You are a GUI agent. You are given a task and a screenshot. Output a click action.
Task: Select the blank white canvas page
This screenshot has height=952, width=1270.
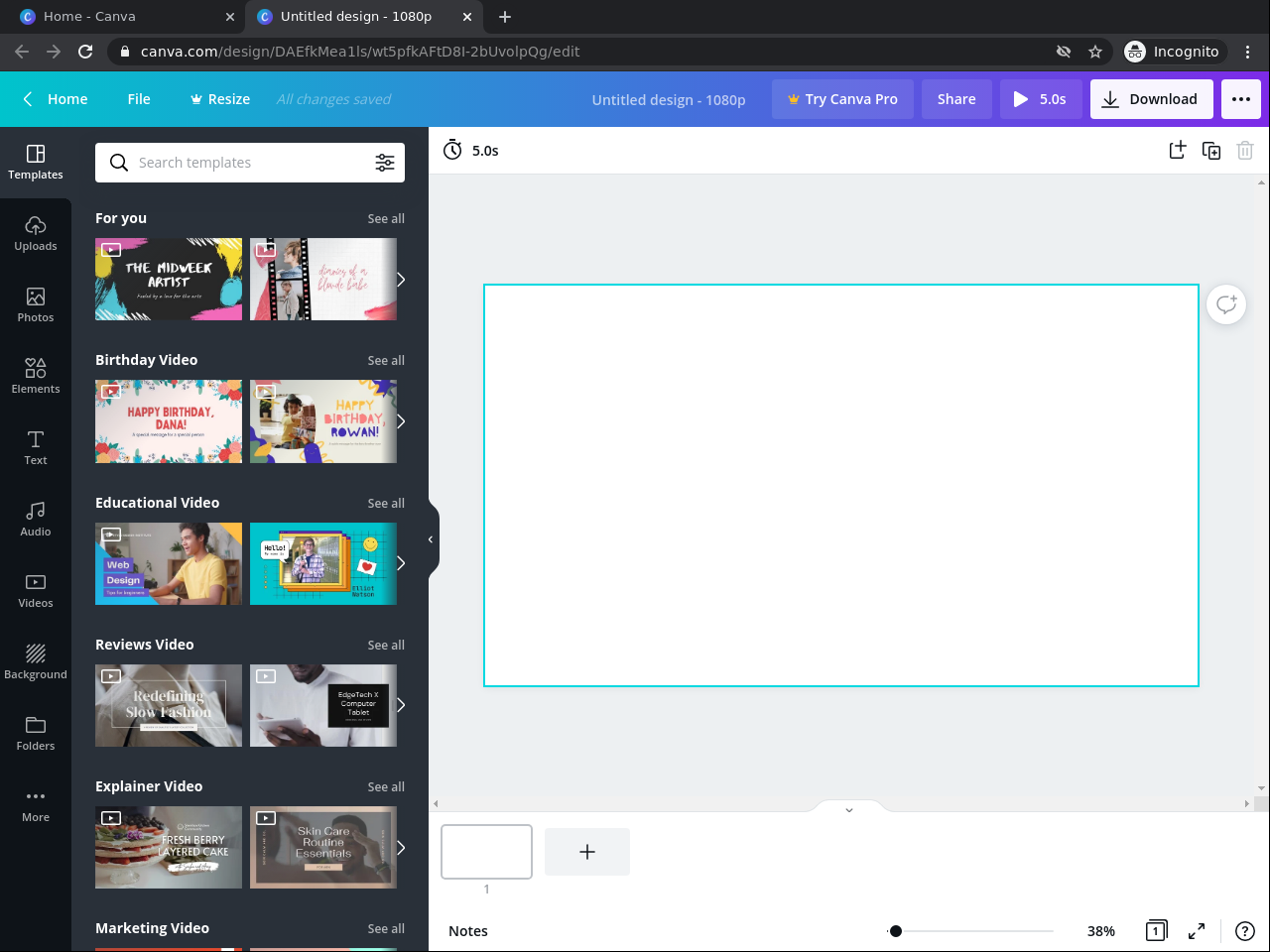[841, 485]
